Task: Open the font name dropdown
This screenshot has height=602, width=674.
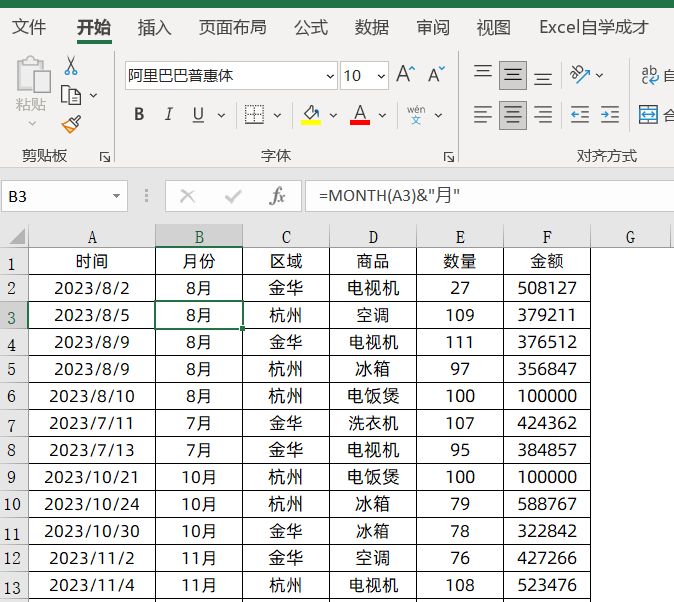Action: (x=330, y=76)
